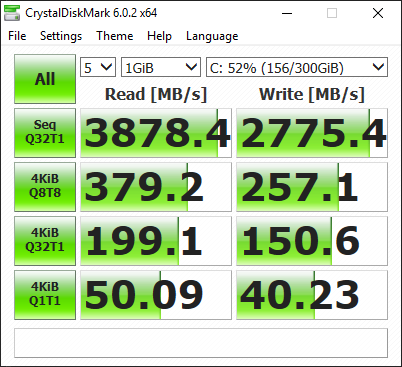Expand the test count dropdown showing 5

coord(98,67)
